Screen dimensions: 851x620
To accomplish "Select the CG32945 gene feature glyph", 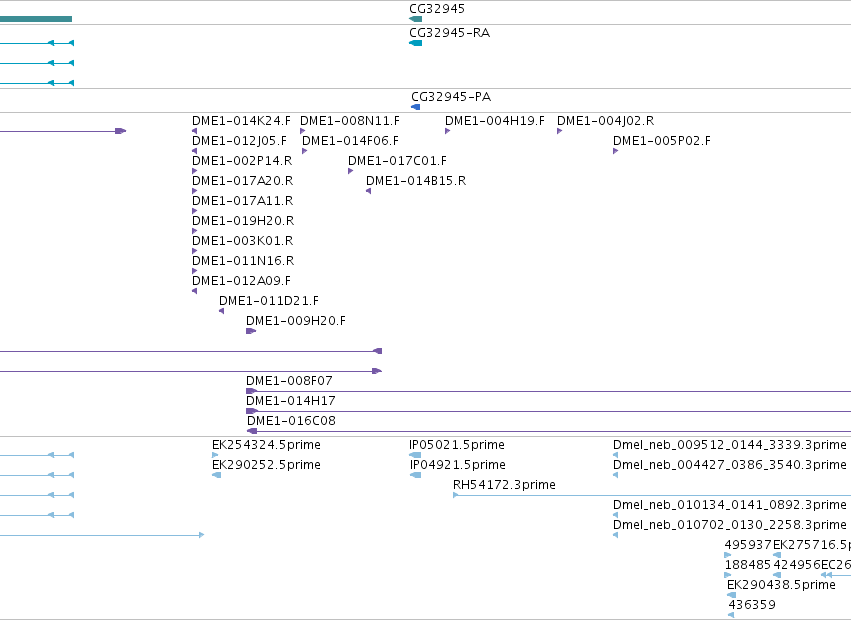I will 415,19.
